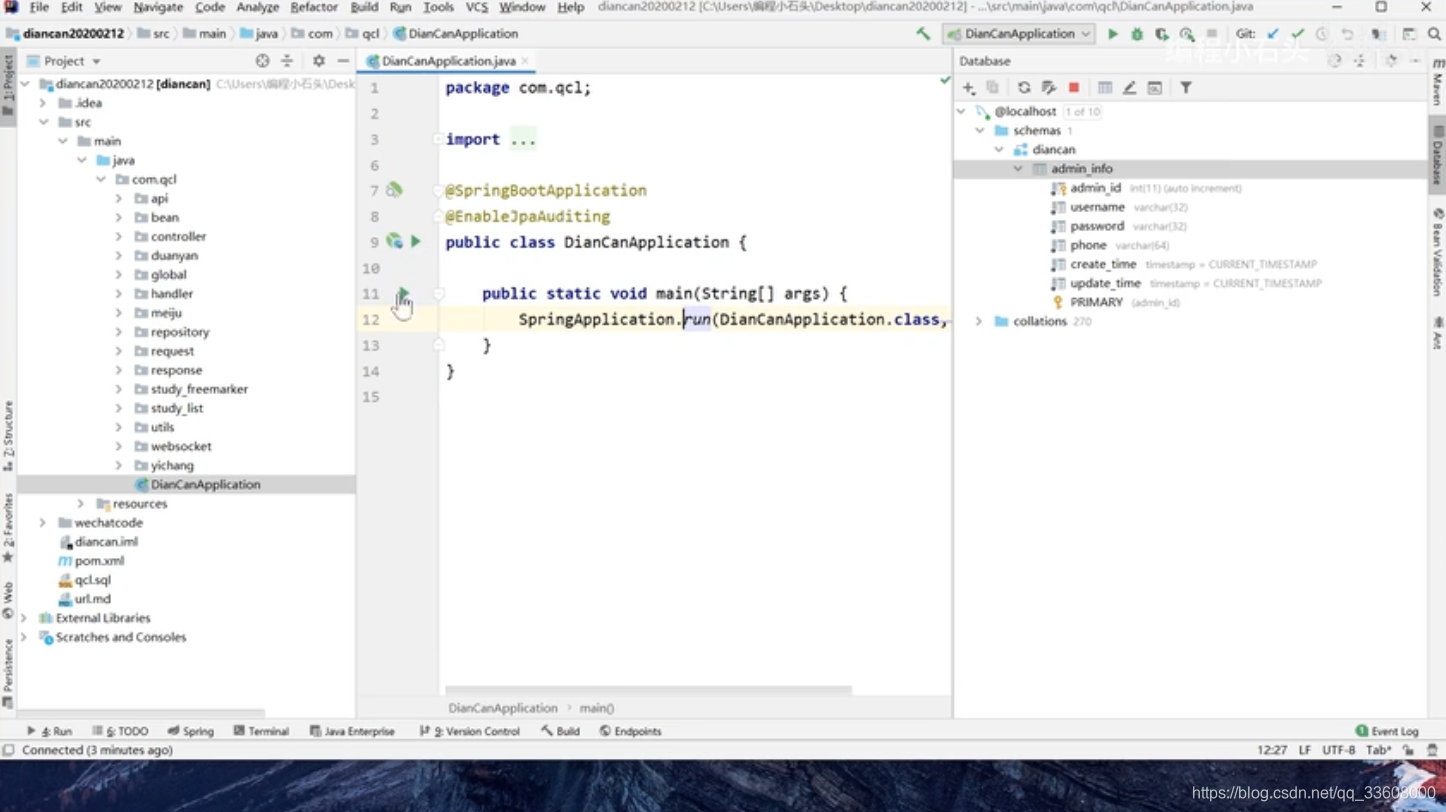The image size is (1446, 812).
Task: Open the TODO tool window
Action: pyautogui.click(x=120, y=731)
